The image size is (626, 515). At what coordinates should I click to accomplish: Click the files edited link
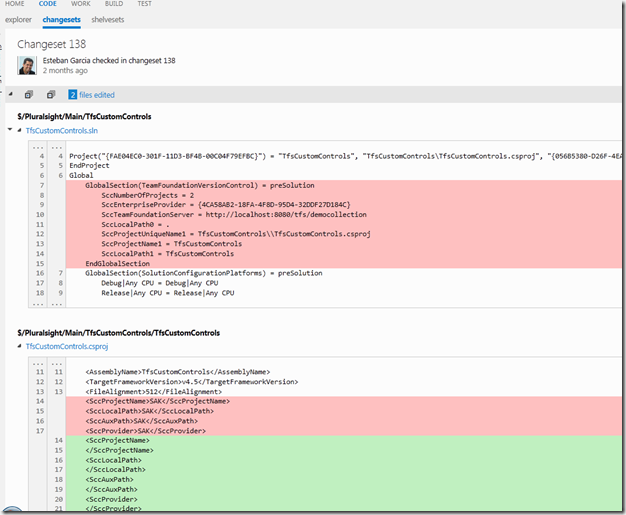tap(97, 95)
